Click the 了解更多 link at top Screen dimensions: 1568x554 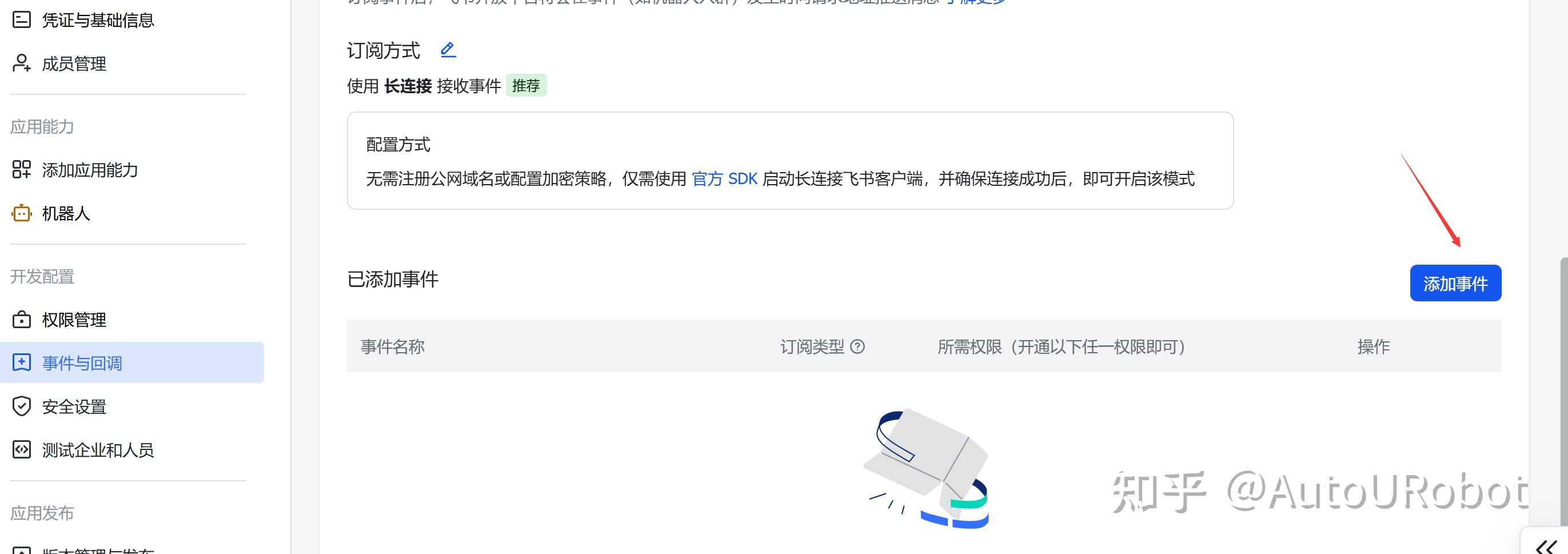[975, 2]
